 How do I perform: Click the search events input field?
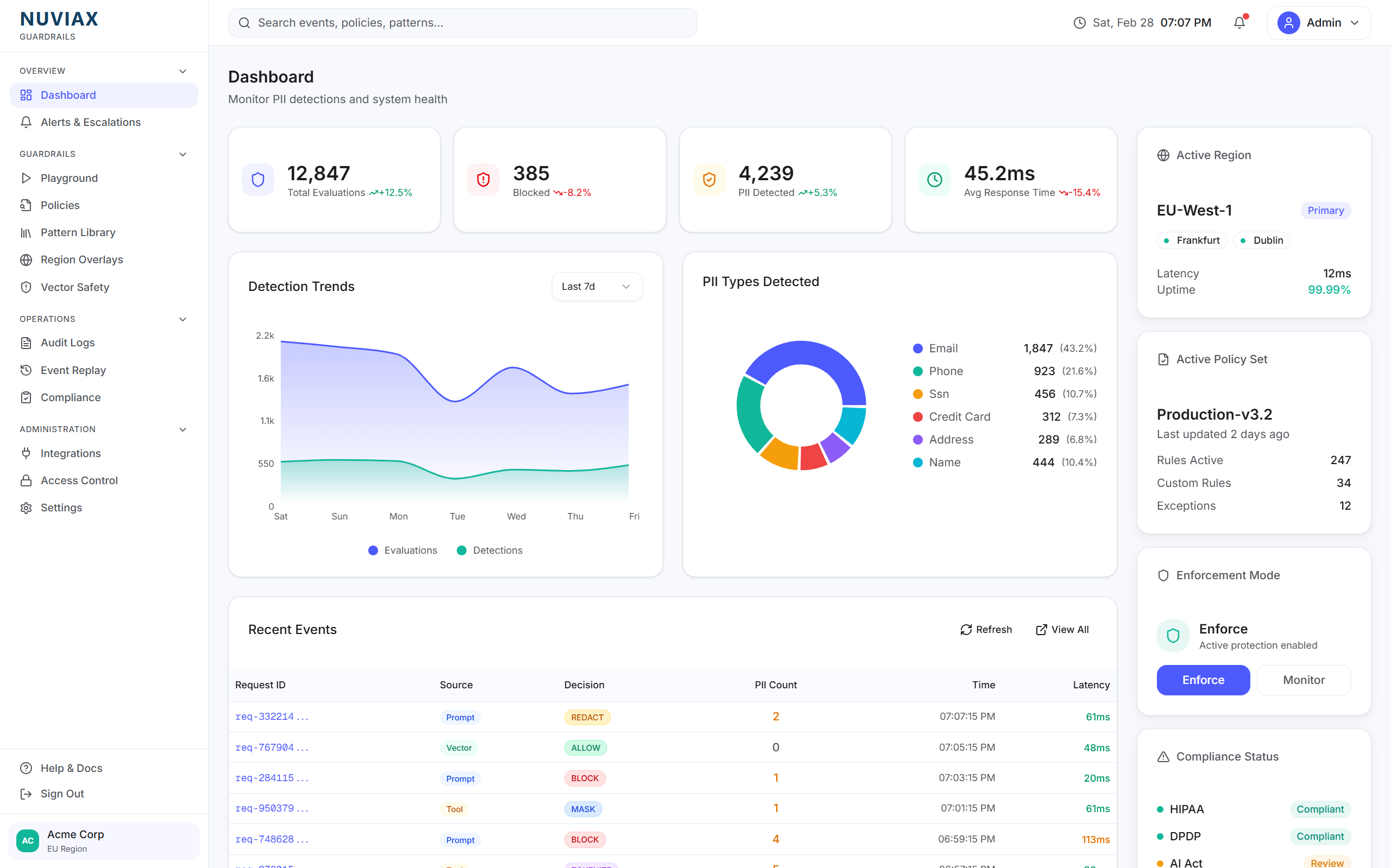pyautogui.click(x=462, y=22)
